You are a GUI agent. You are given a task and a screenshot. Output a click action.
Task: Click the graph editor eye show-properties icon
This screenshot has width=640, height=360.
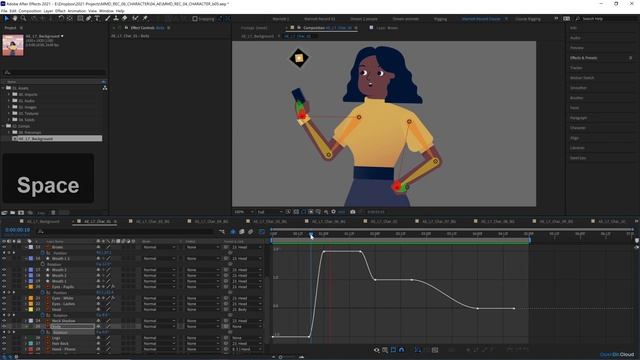pos(376,350)
